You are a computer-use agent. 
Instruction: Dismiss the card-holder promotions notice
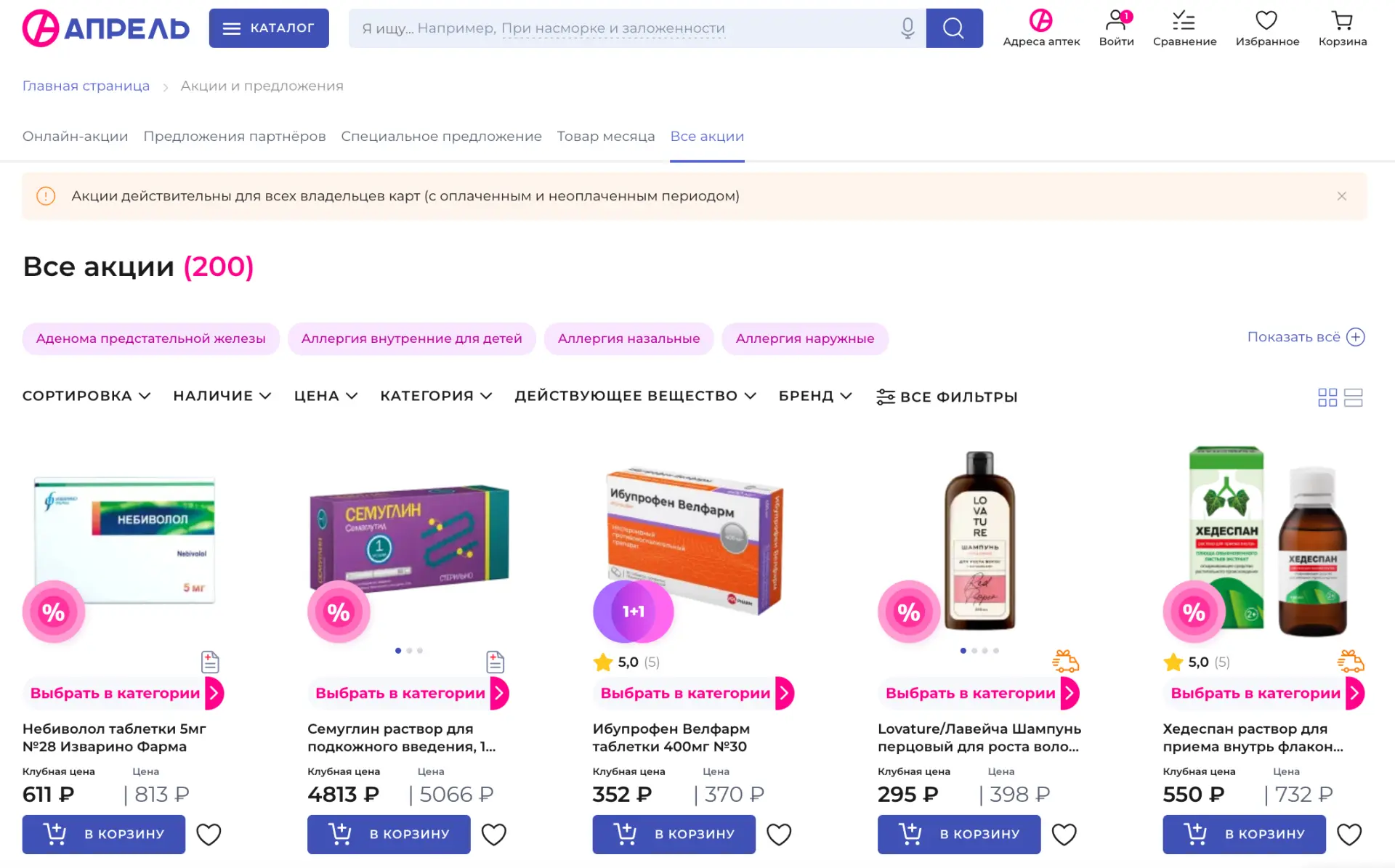pos(1341,196)
